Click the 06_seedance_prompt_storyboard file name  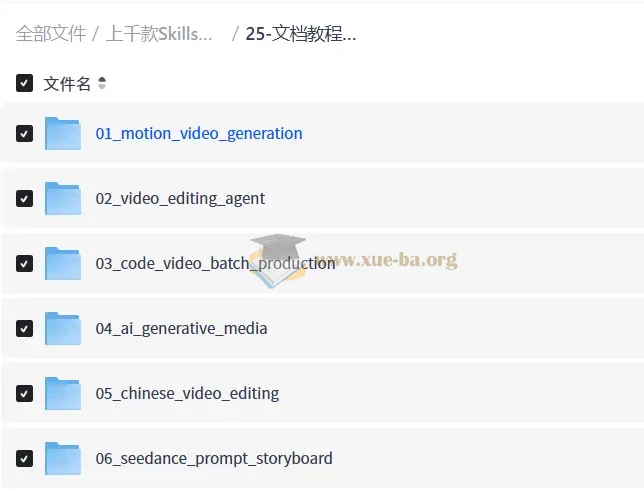[x=214, y=458]
